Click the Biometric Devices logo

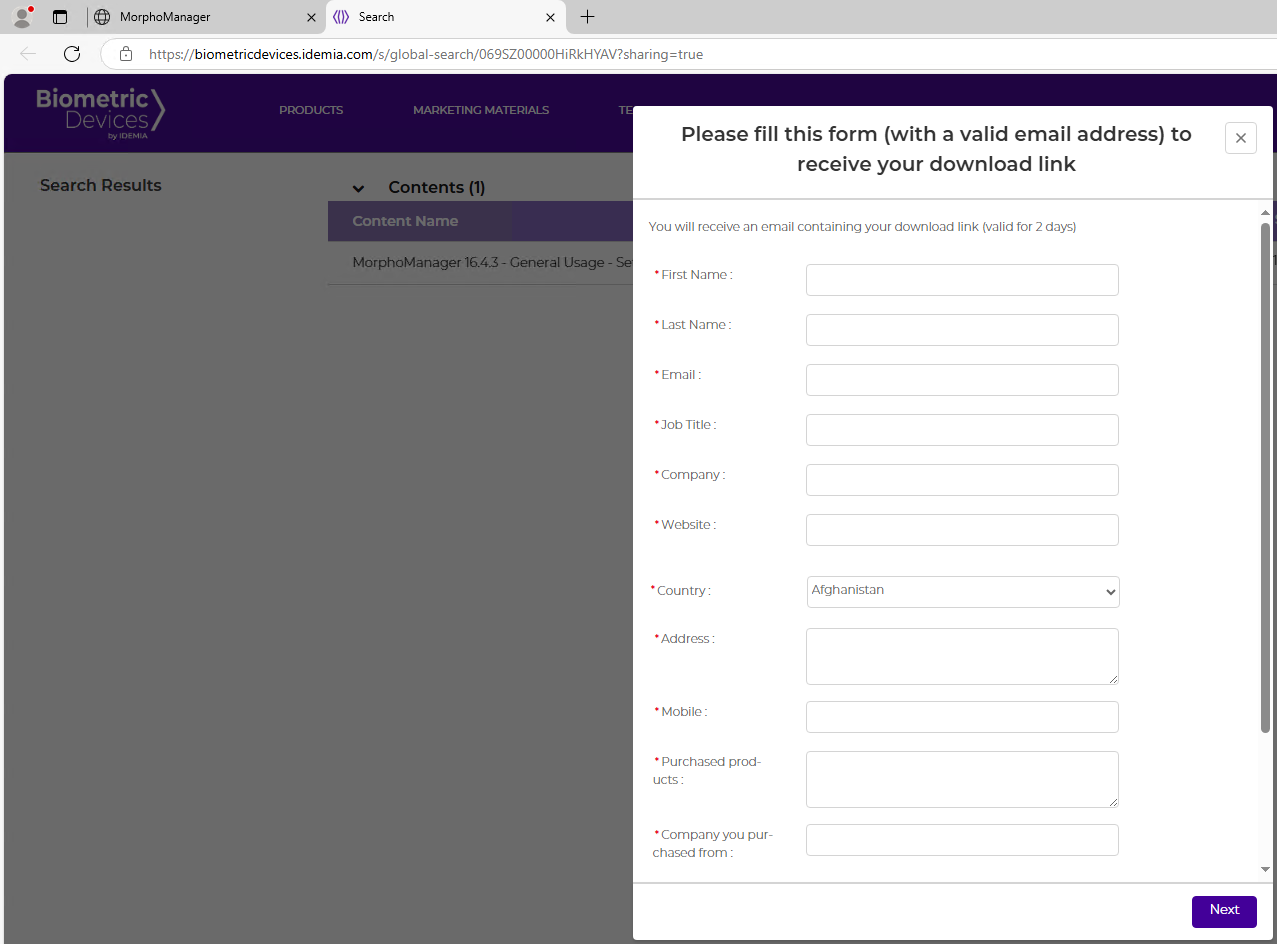(101, 112)
